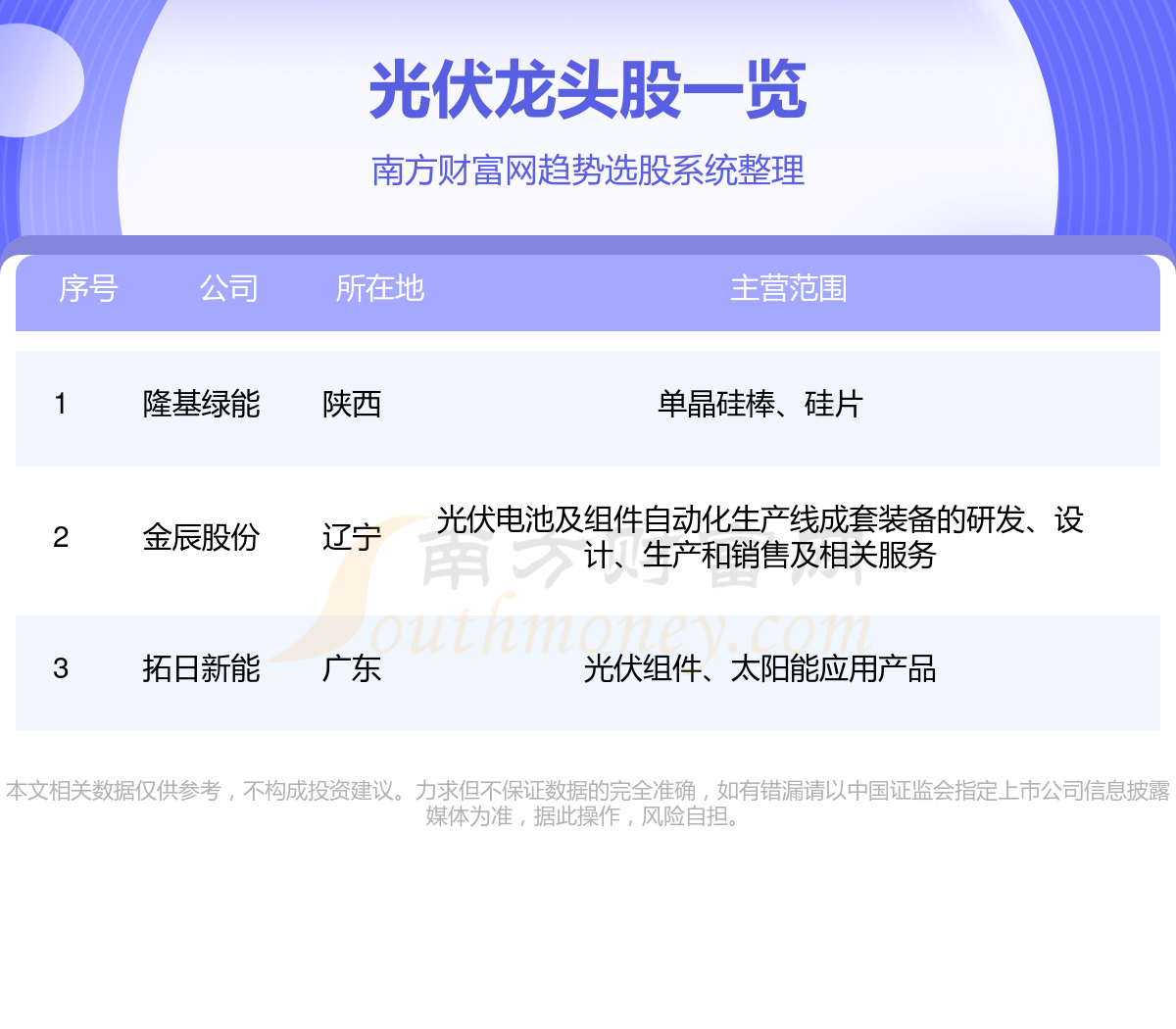Click company name '隆基绿能'
Viewport: 1176px width, 1029px height.
[x=201, y=404]
